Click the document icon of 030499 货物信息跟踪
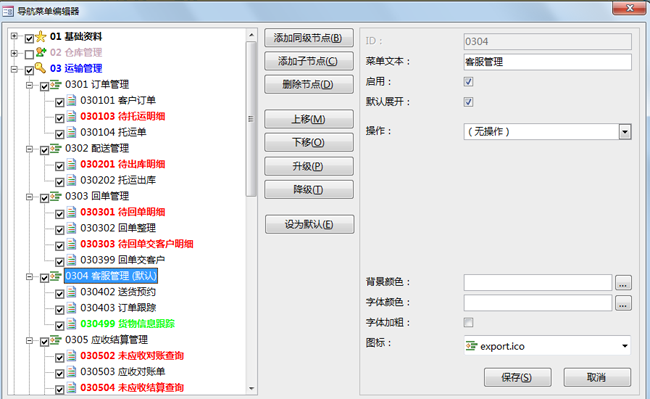The height and width of the screenshot is (399, 650). coord(71,324)
